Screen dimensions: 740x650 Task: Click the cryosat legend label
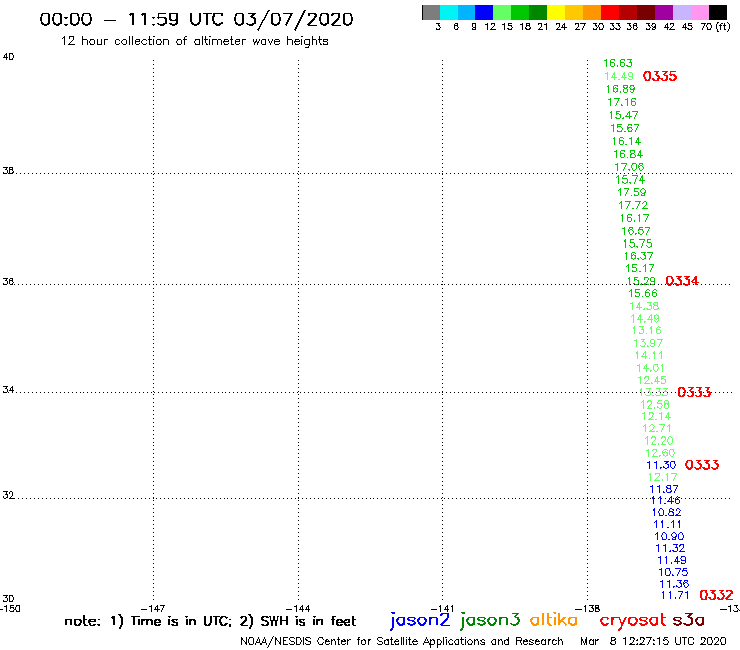[x=633, y=621]
